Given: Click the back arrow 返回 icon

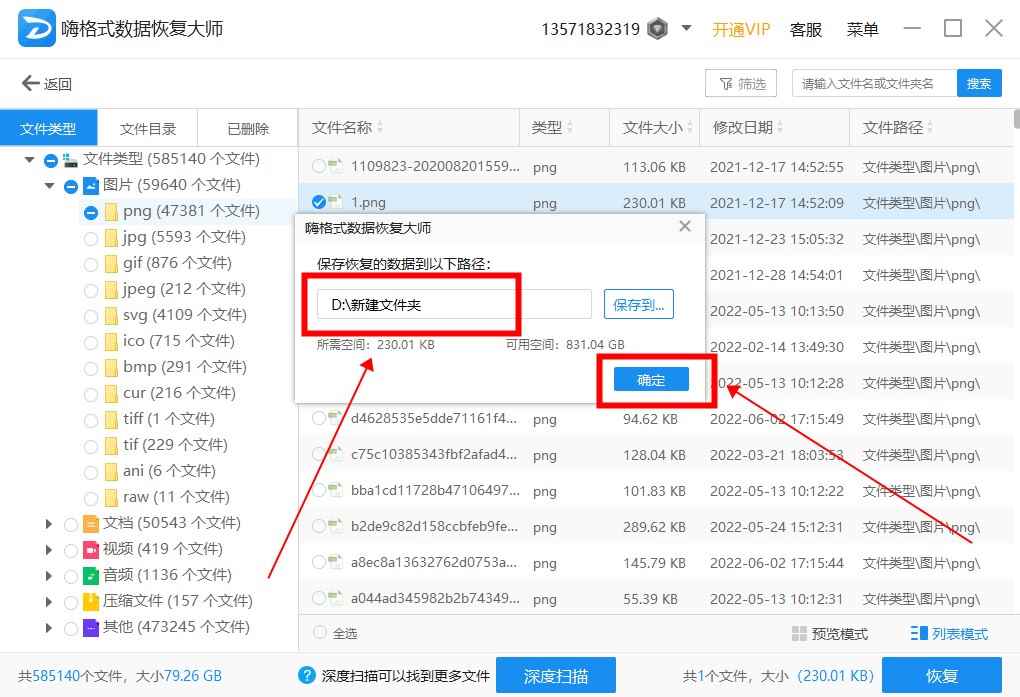Looking at the screenshot, I should click(30, 84).
